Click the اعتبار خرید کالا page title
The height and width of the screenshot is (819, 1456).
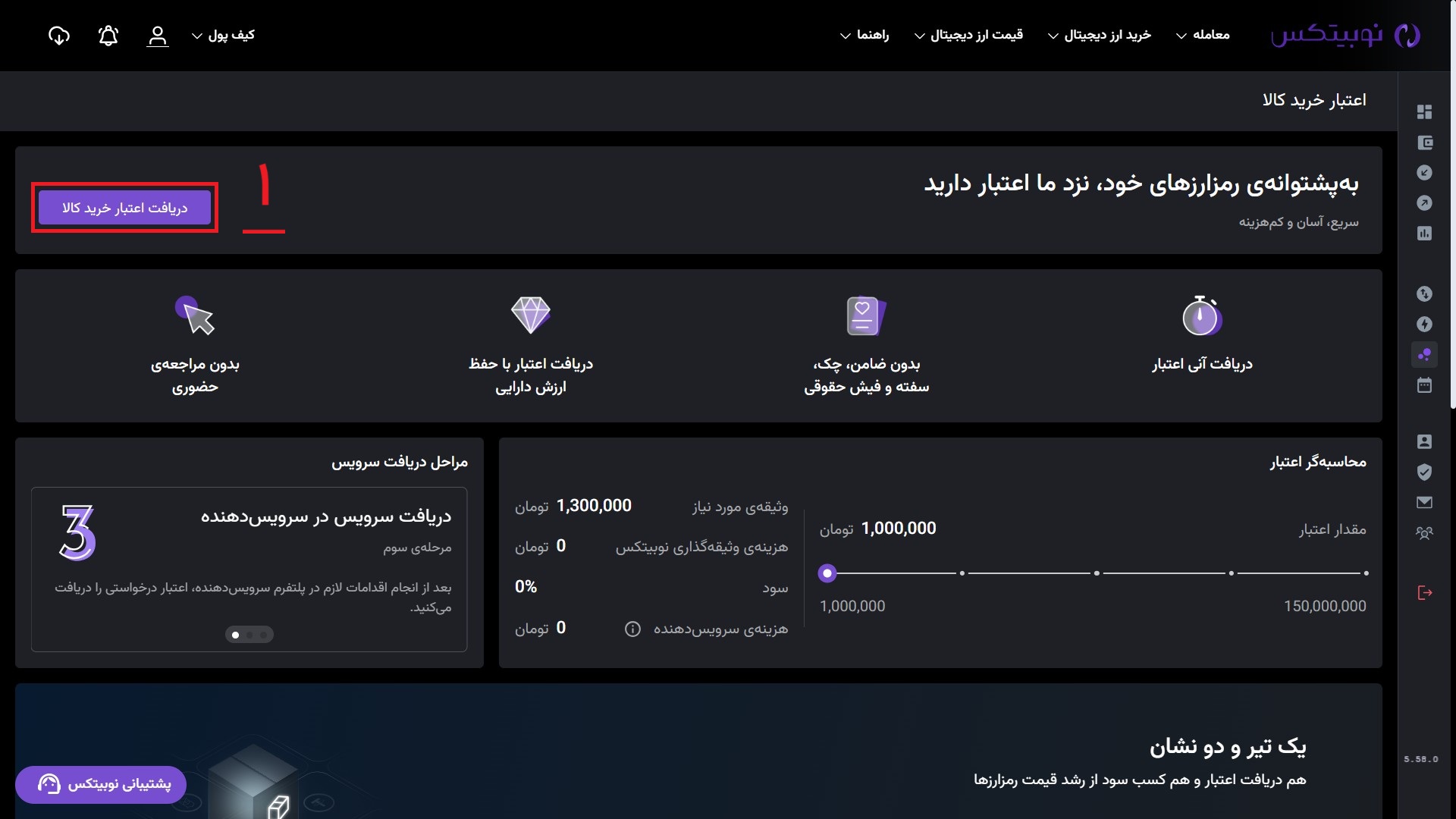[1314, 100]
